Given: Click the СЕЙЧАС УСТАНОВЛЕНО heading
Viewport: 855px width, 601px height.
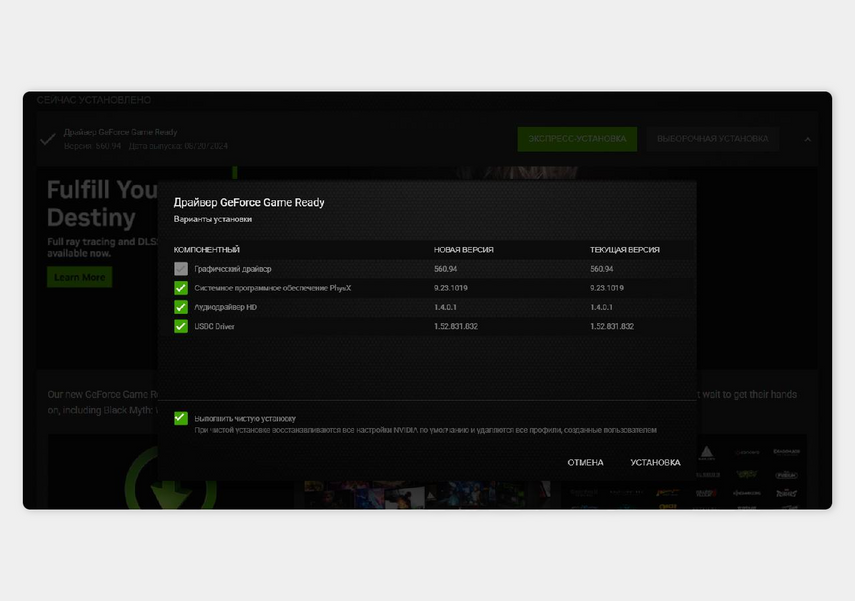Looking at the screenshot, I should point(94,100).
